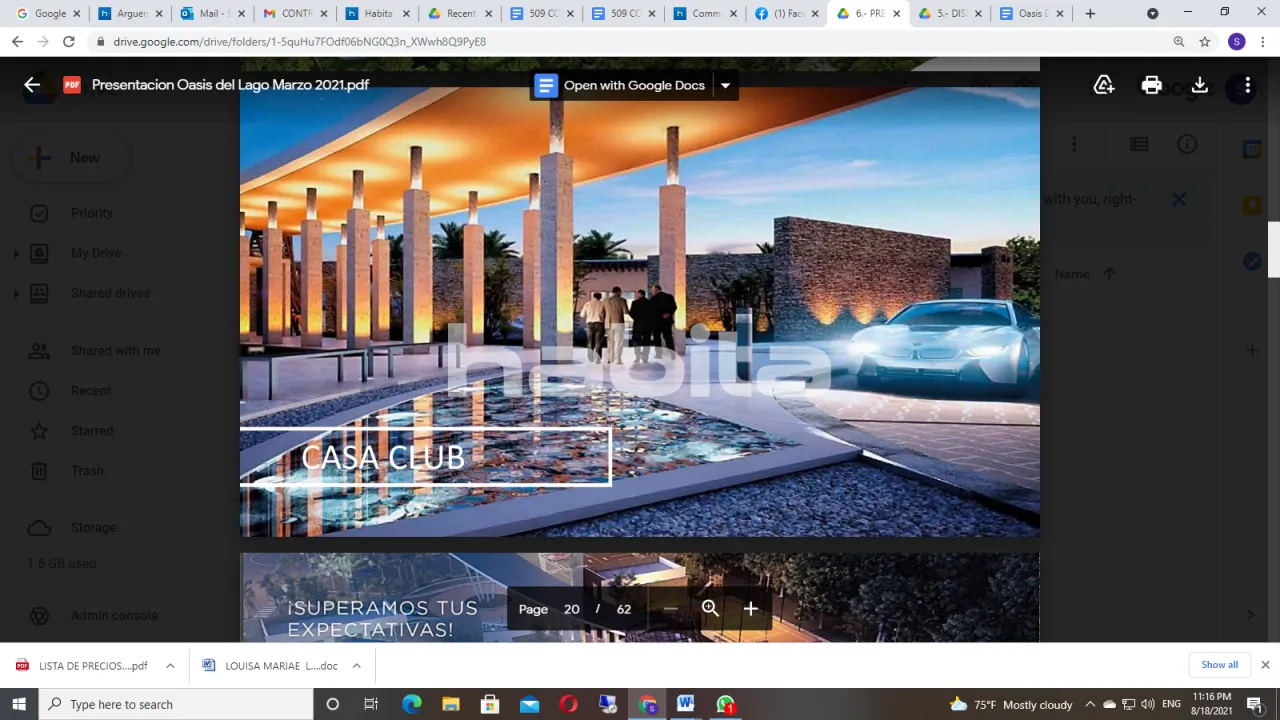Open more actions menu in PDF preview
This screenshot has width=1280, height=720.
pyautogui.click(x=1247, y=85)
